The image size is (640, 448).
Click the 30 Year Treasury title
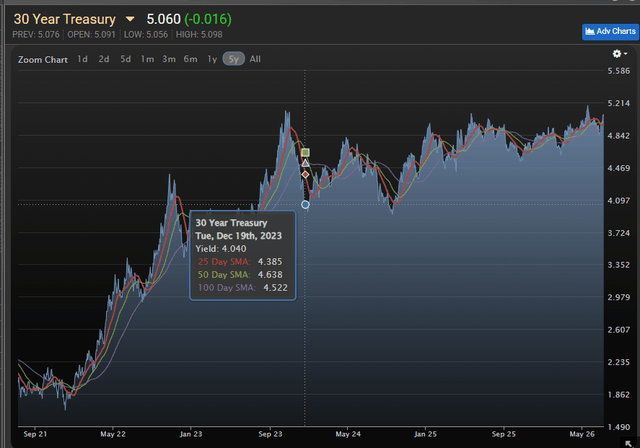pyautogui.click(x=64, y=19)
